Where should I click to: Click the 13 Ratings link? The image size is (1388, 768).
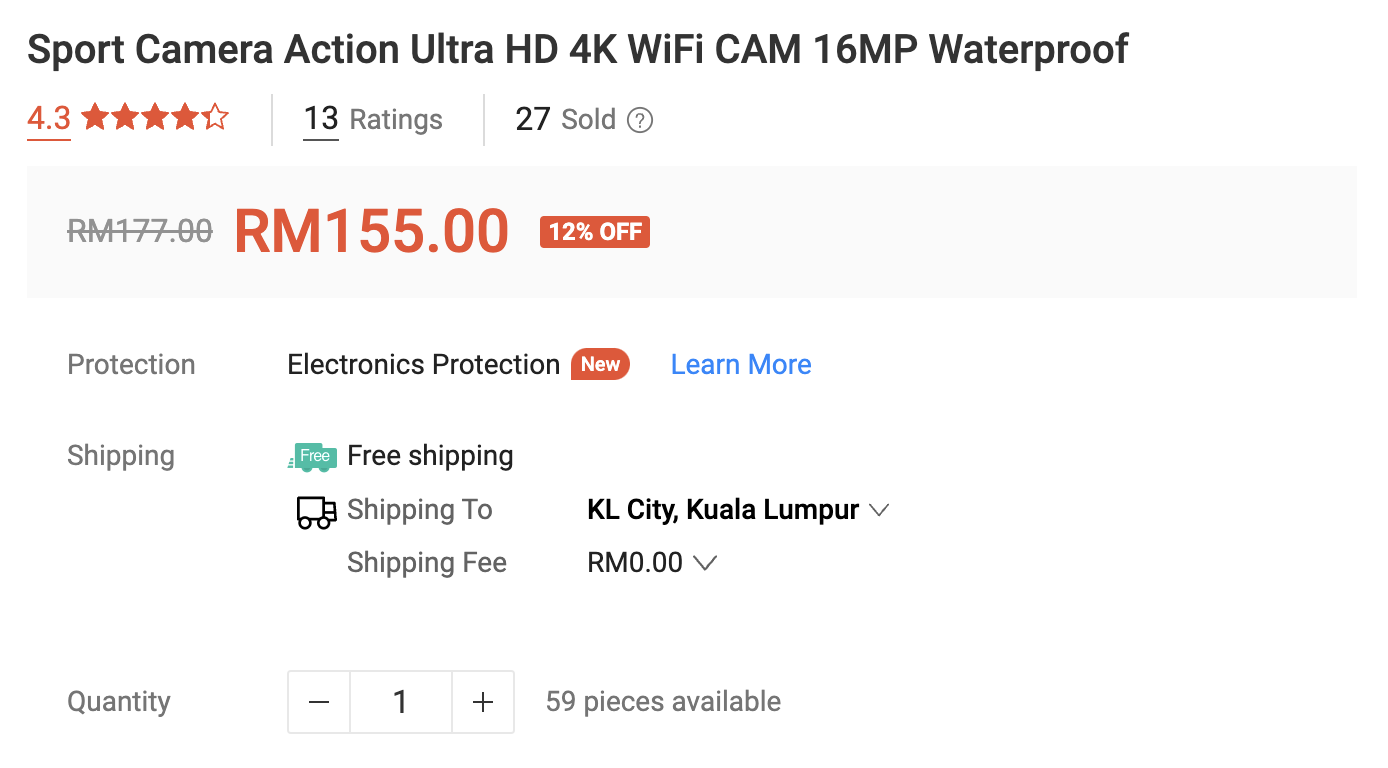pos(373,120)
